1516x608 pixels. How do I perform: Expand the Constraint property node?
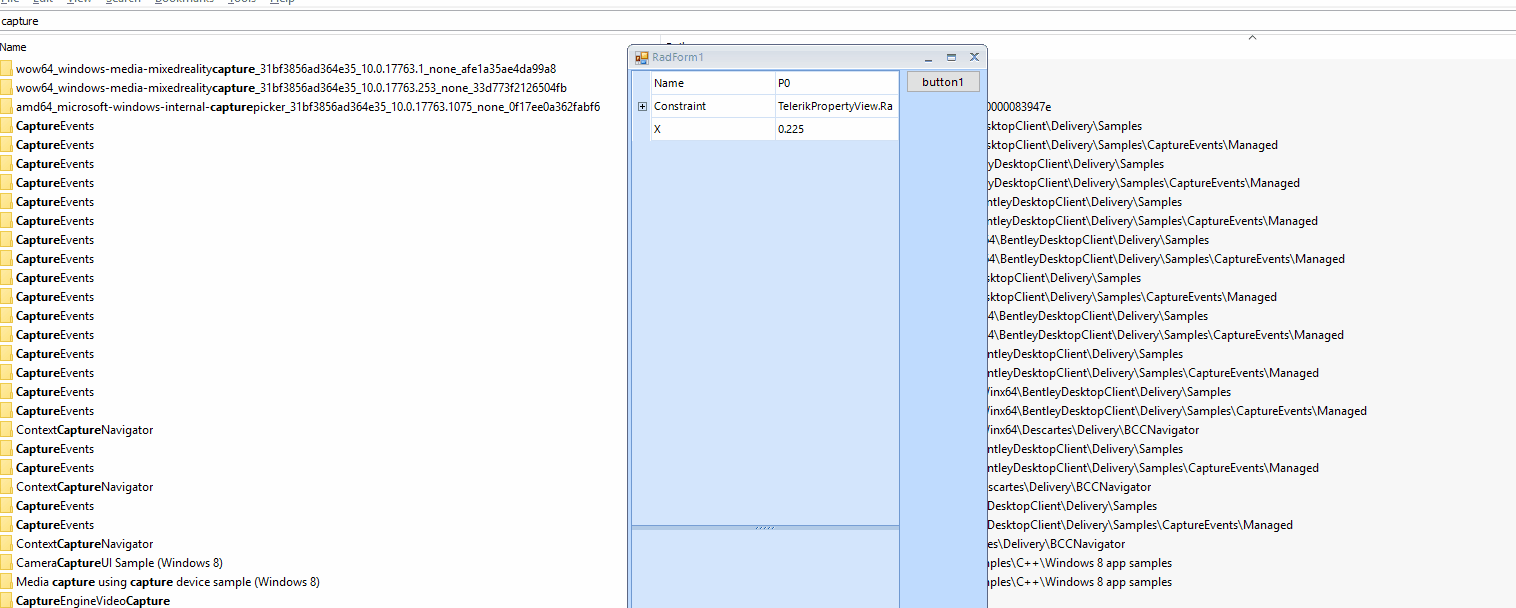tap(643, 106)
